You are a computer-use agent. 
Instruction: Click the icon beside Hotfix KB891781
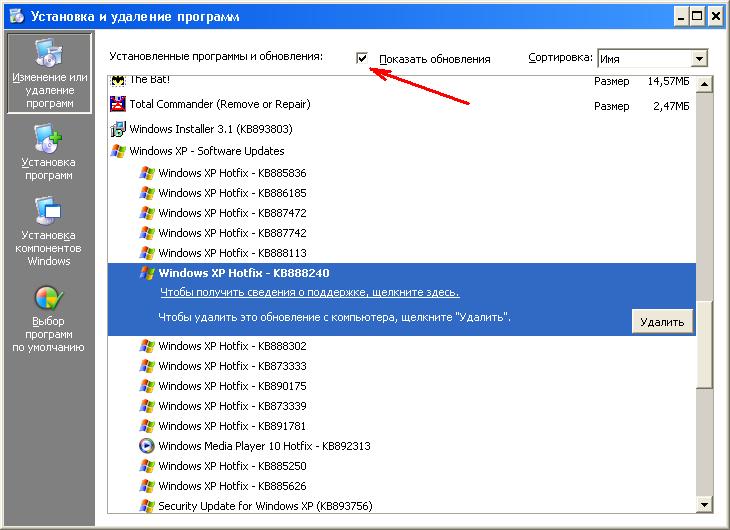tap(147, 426)
